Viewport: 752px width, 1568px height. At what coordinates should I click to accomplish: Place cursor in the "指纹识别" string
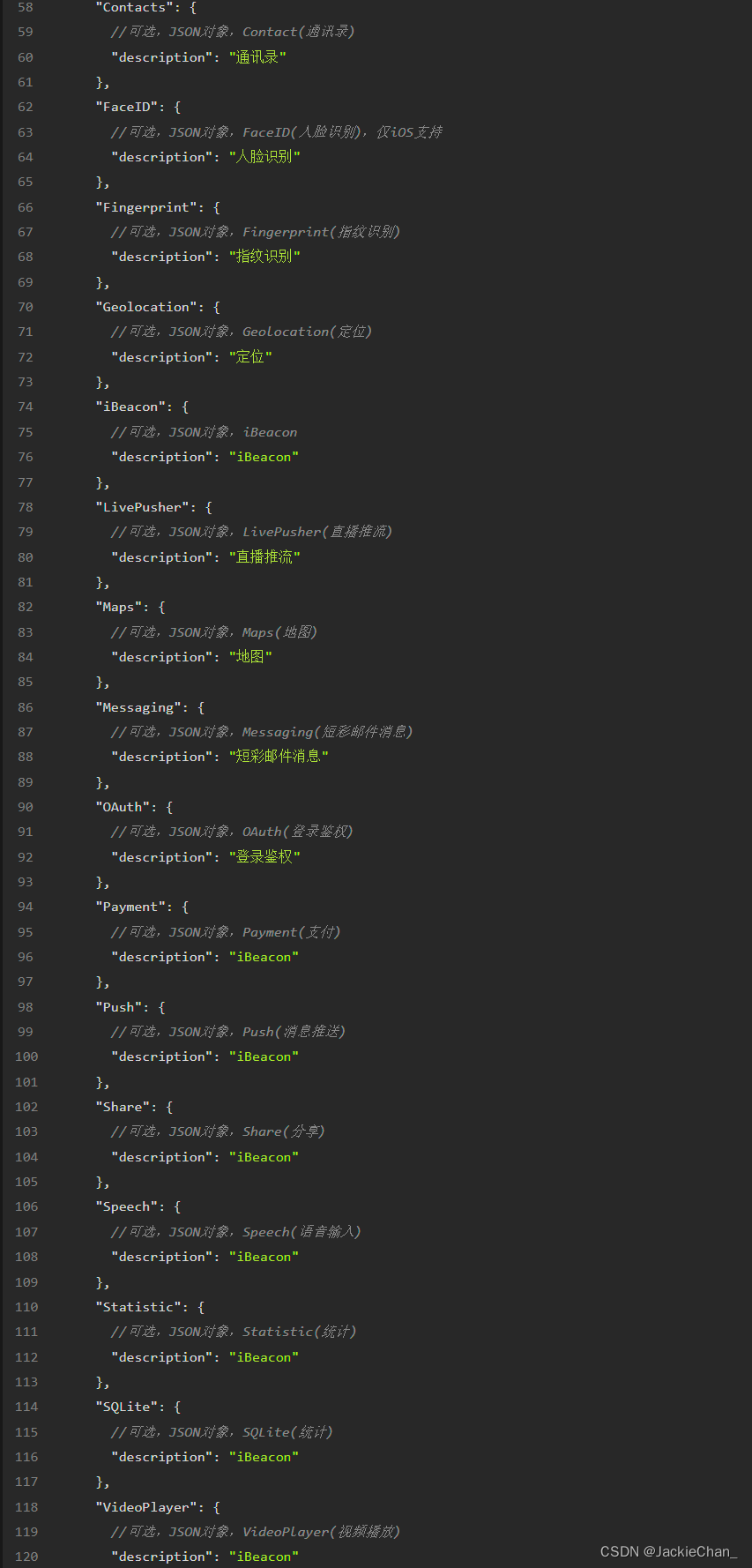(264, 257)
